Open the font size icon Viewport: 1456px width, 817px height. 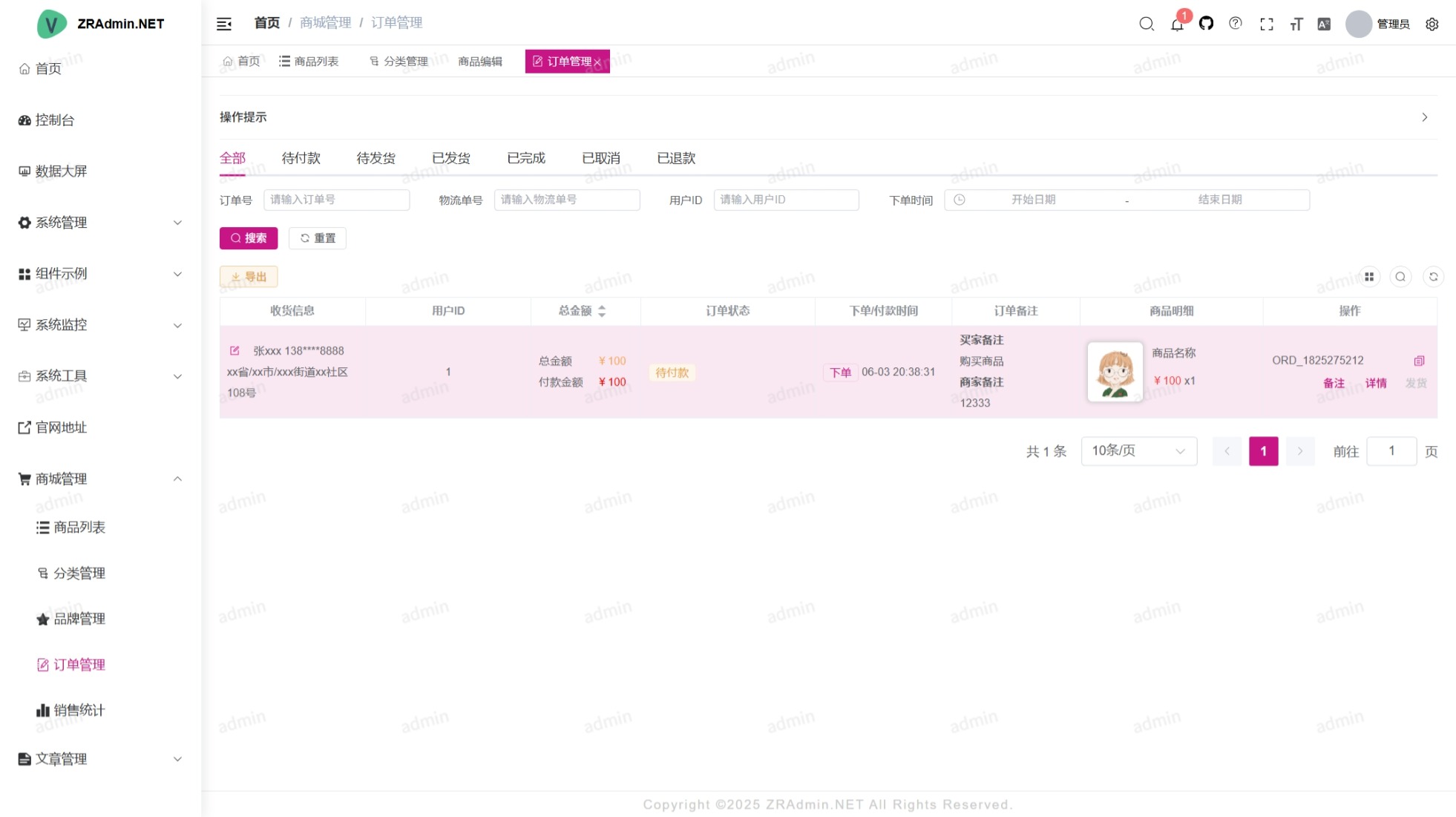[1296, 24]
